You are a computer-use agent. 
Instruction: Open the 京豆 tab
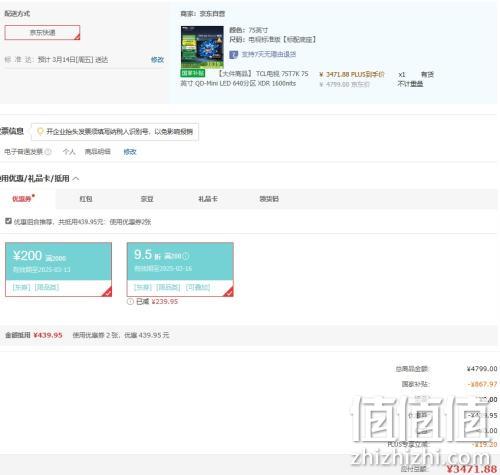coord(147,199)
